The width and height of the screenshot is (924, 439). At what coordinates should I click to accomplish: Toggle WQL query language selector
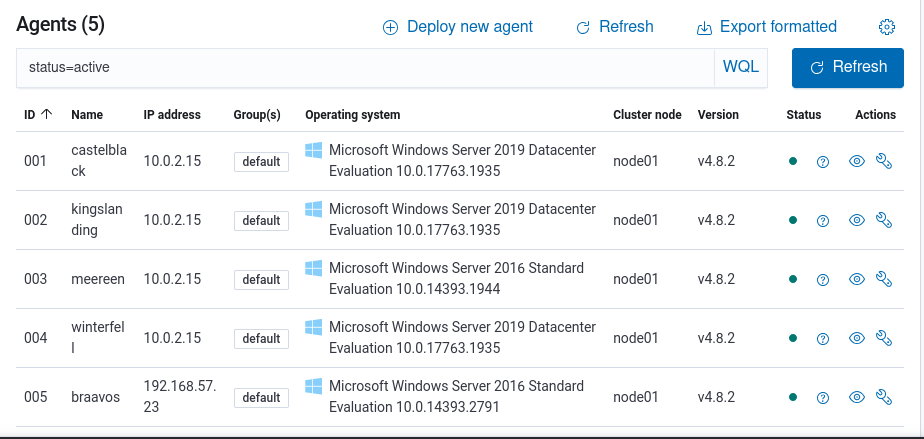click(741, 67)
